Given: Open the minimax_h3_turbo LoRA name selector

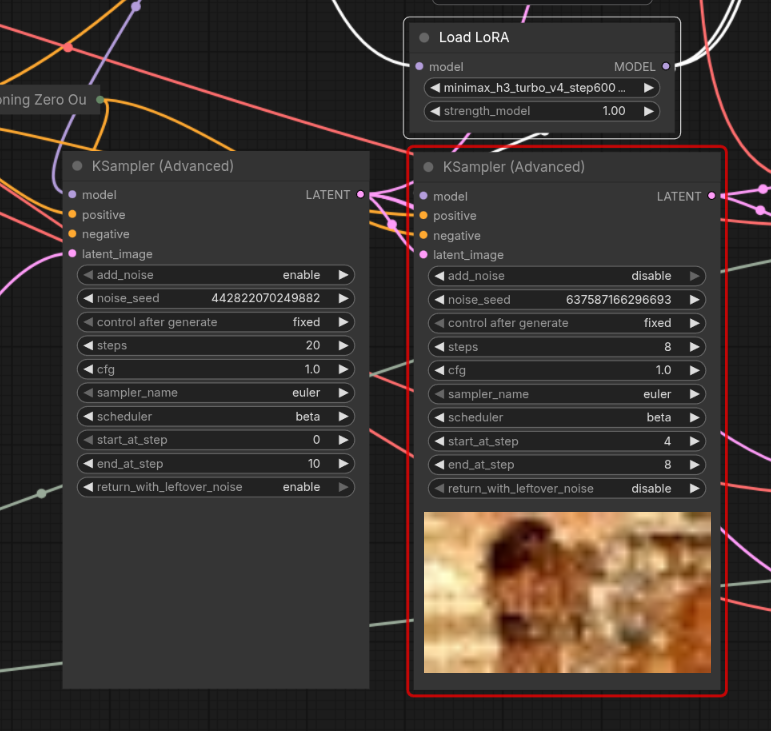Looking at the screenshot, I should [541, 88].
